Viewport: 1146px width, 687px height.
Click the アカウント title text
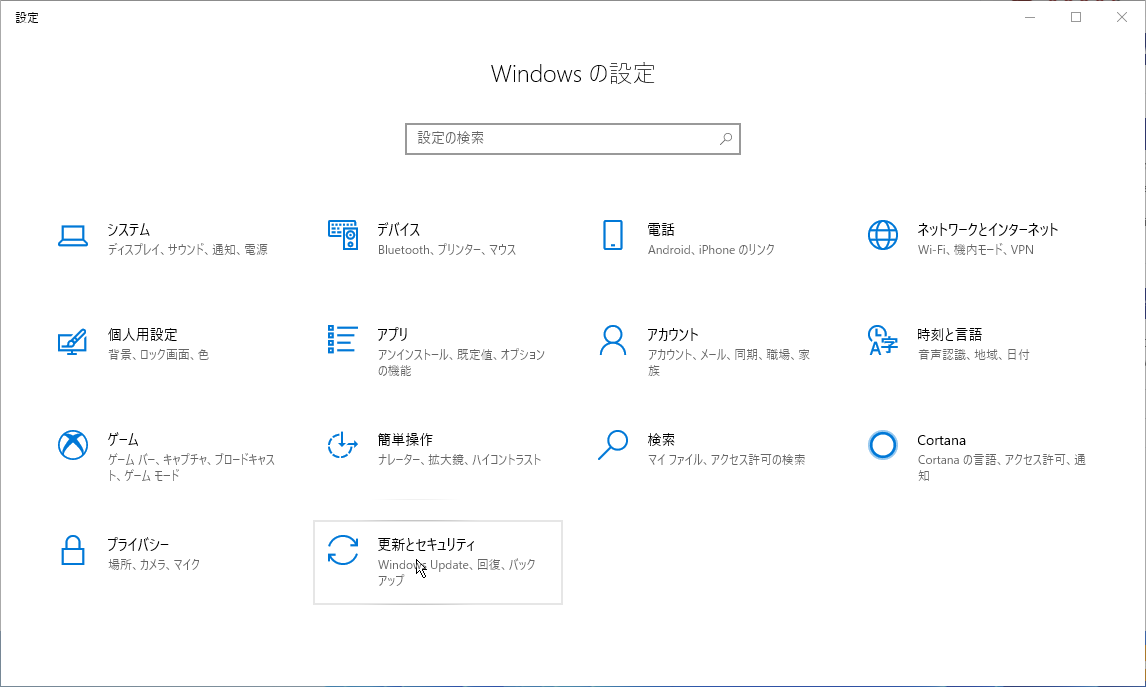[x=673, y=335]
